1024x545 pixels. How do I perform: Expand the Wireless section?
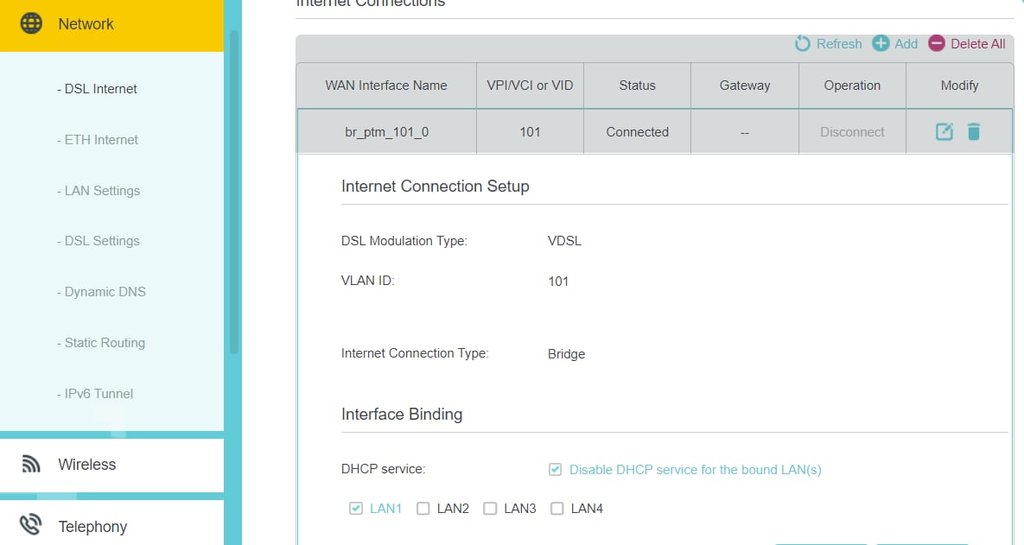point(112,465)
